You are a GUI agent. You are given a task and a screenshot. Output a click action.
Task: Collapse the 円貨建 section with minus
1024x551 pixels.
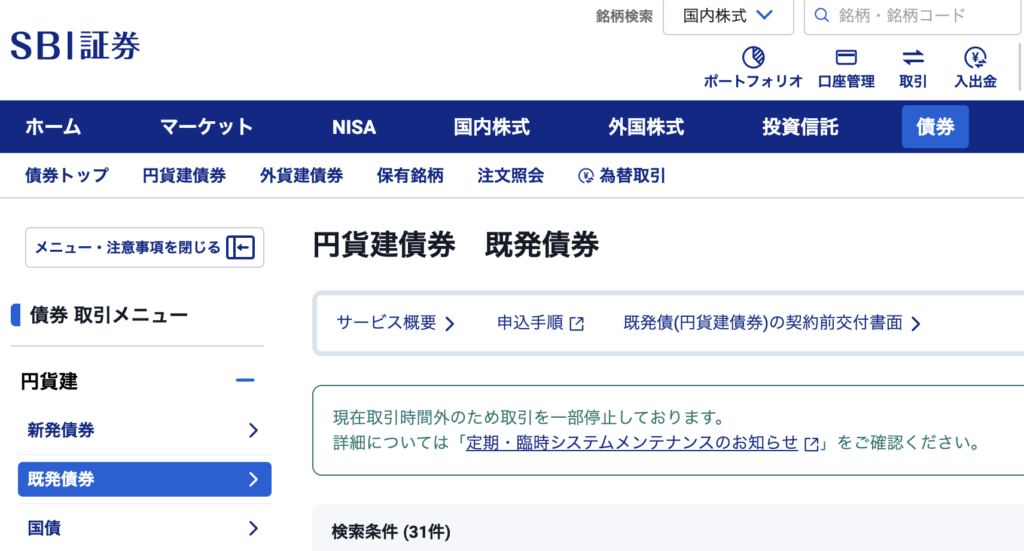(x=245, y=380)
